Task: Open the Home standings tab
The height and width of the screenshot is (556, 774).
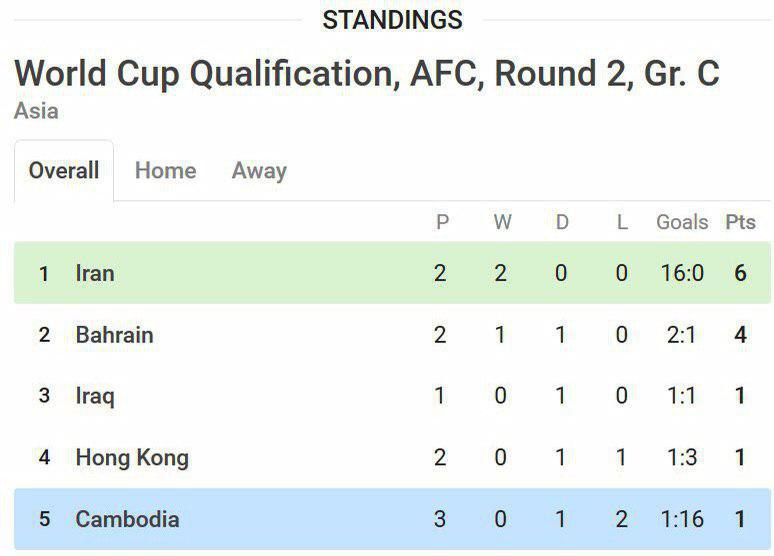Action: coord(165,171)
